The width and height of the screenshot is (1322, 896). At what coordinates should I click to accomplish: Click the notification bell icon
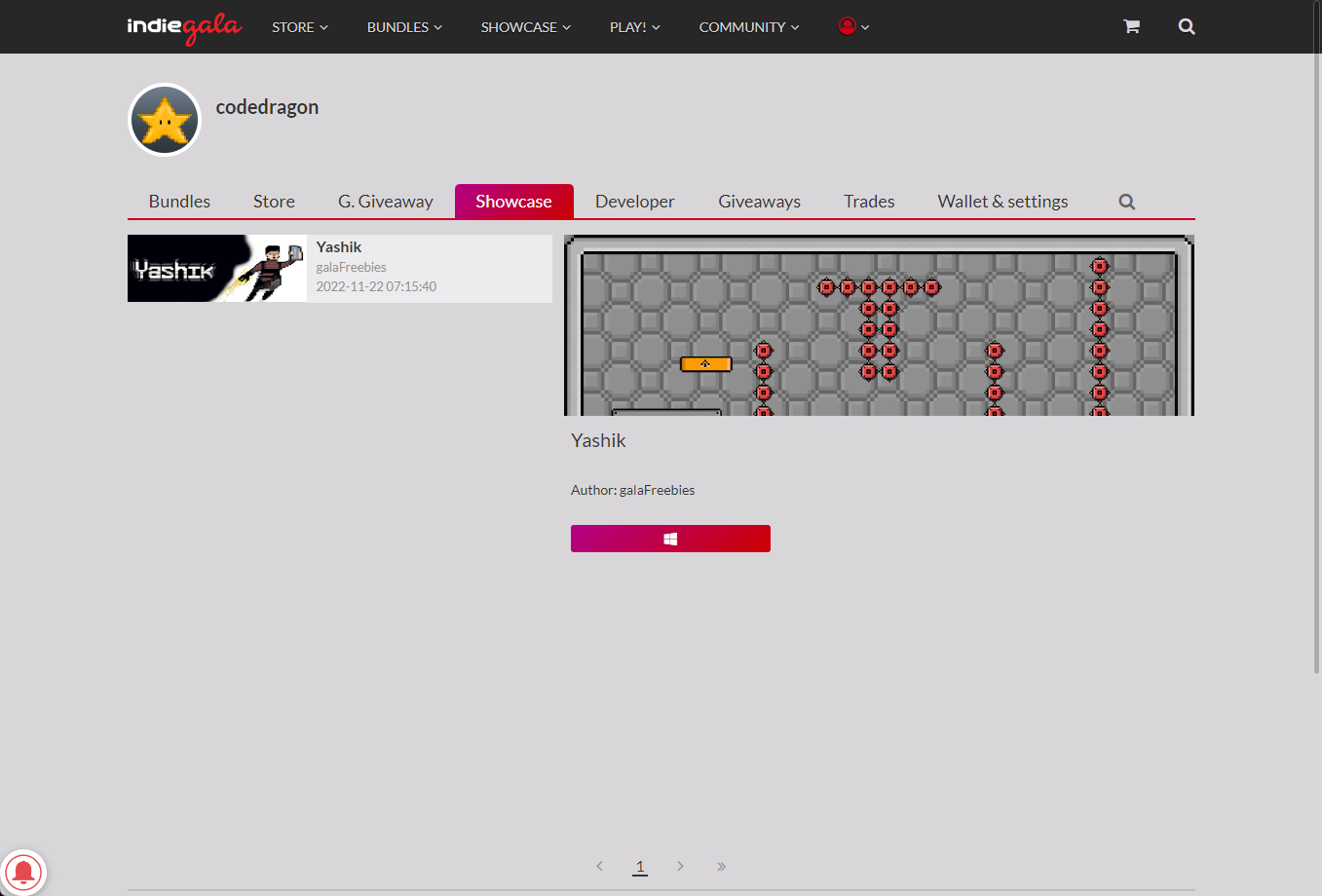tap(23, 872)
